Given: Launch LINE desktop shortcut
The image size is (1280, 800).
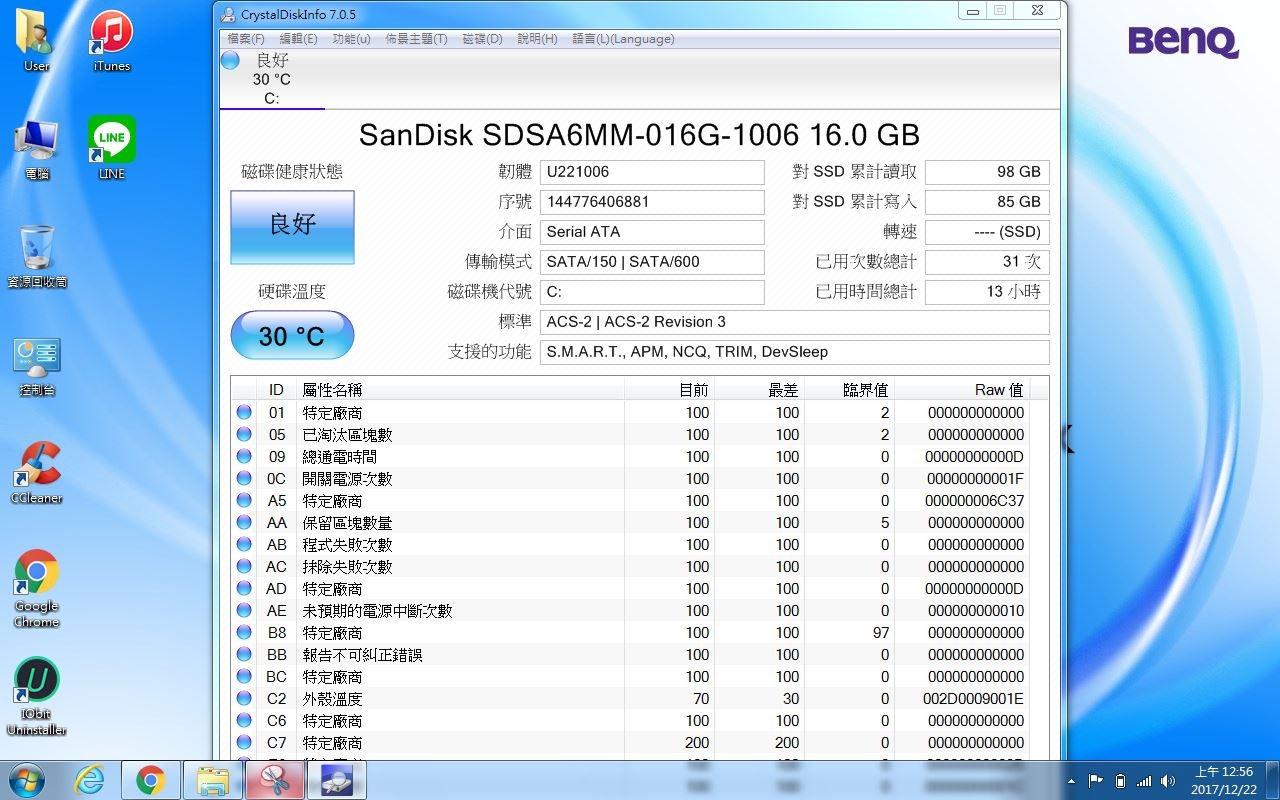Looking at the screenshot, I should 112,148.
